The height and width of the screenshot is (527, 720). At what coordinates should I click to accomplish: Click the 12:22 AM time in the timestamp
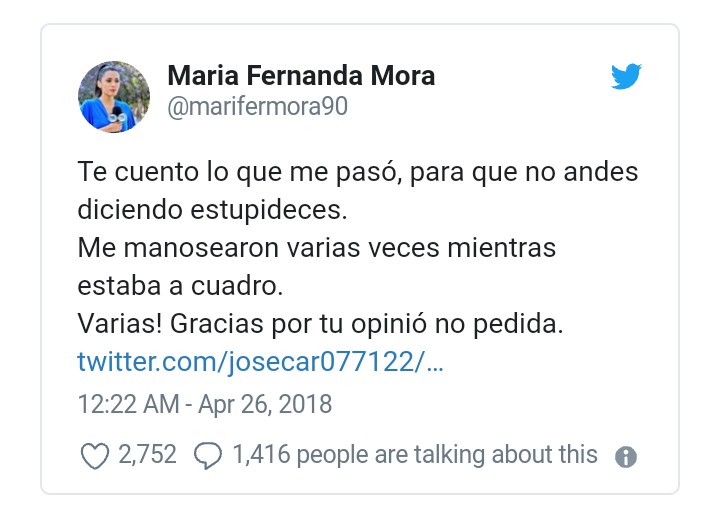coord(125,405)
